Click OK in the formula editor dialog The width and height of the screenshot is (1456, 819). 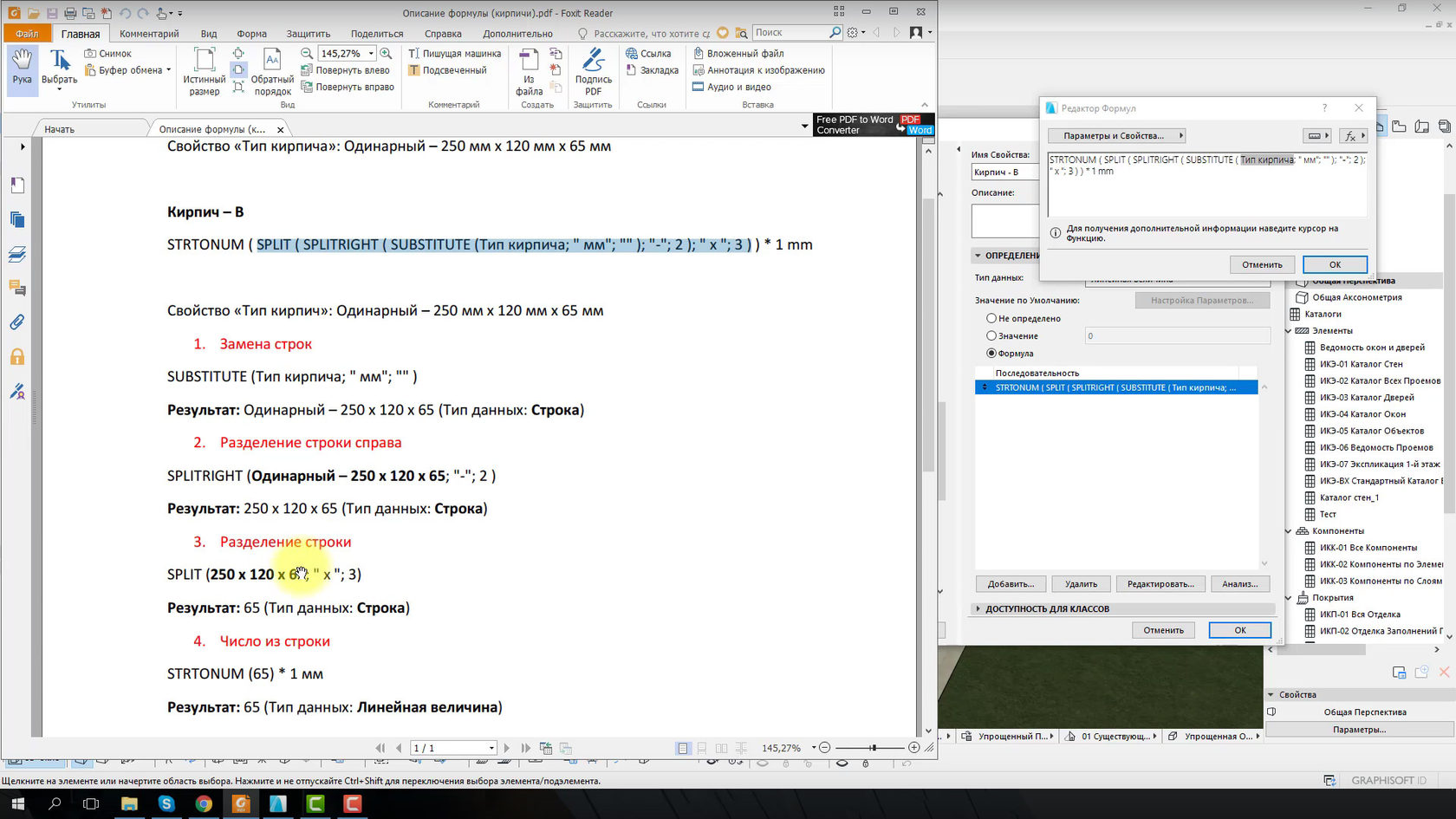1335,264
